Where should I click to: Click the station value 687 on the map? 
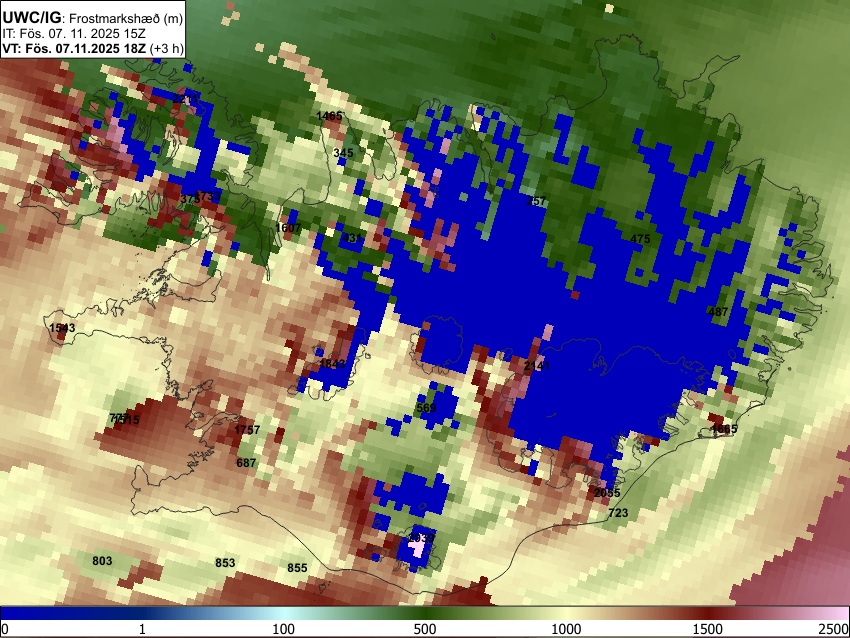coord(246,463)
